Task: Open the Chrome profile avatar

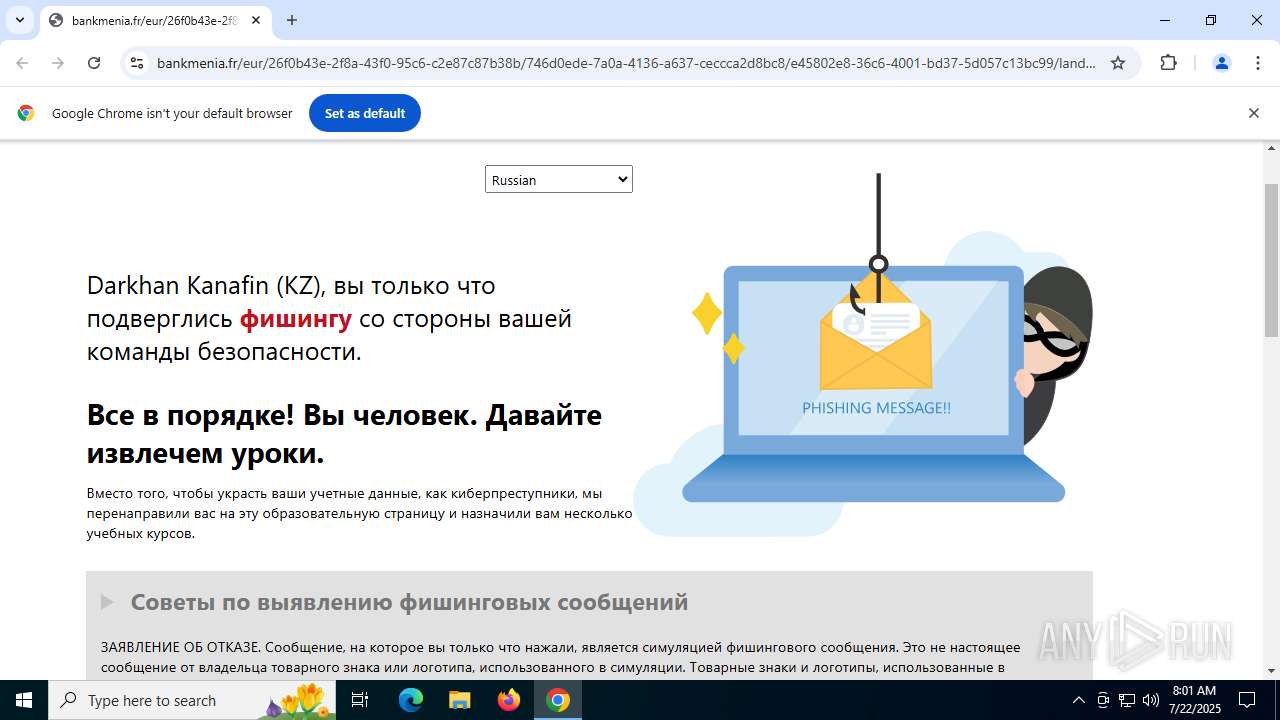Action: coord(1221,63)
